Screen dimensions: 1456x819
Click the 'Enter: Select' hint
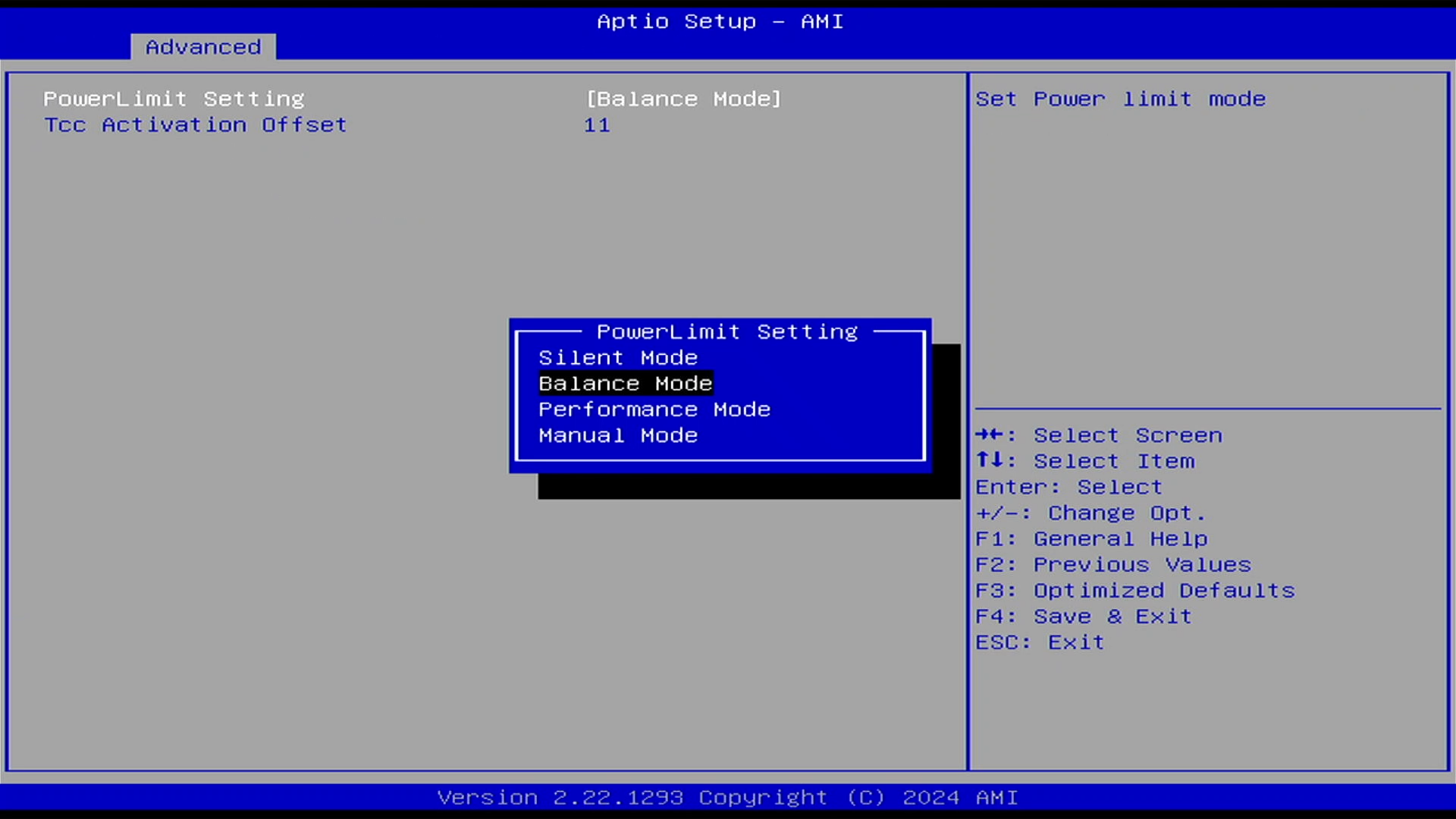(1069, 487)
